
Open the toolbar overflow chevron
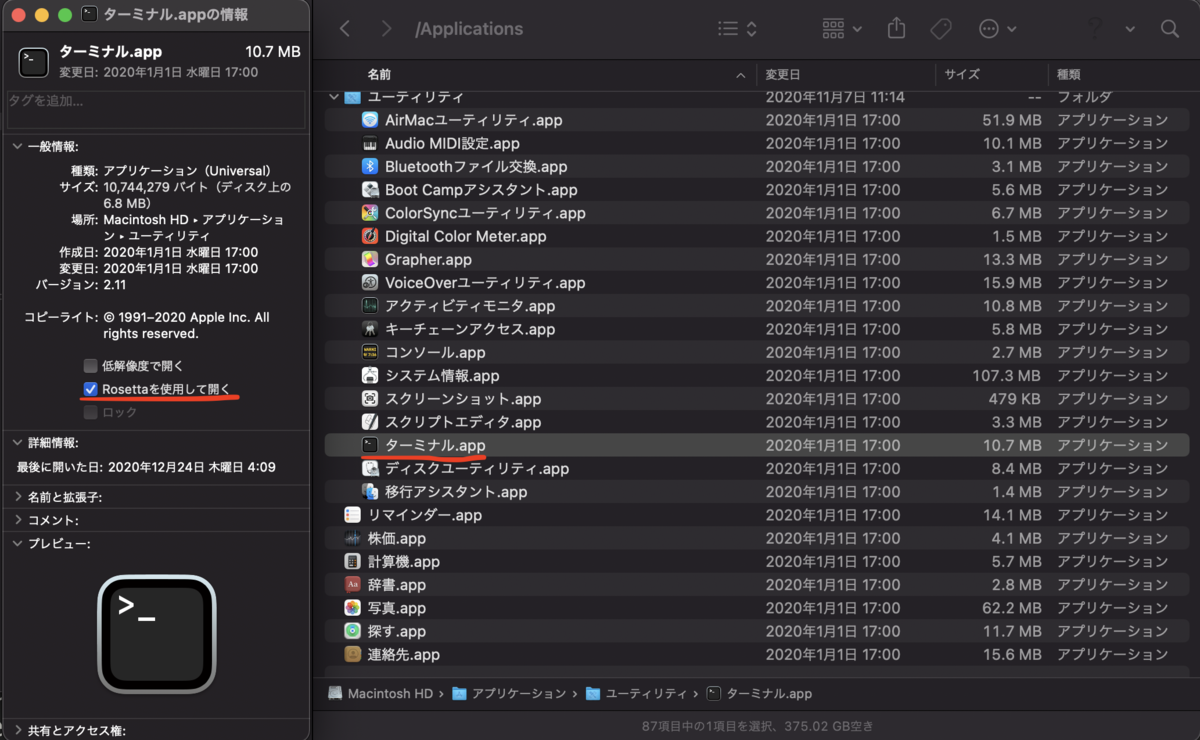[x=1130, y=29]
